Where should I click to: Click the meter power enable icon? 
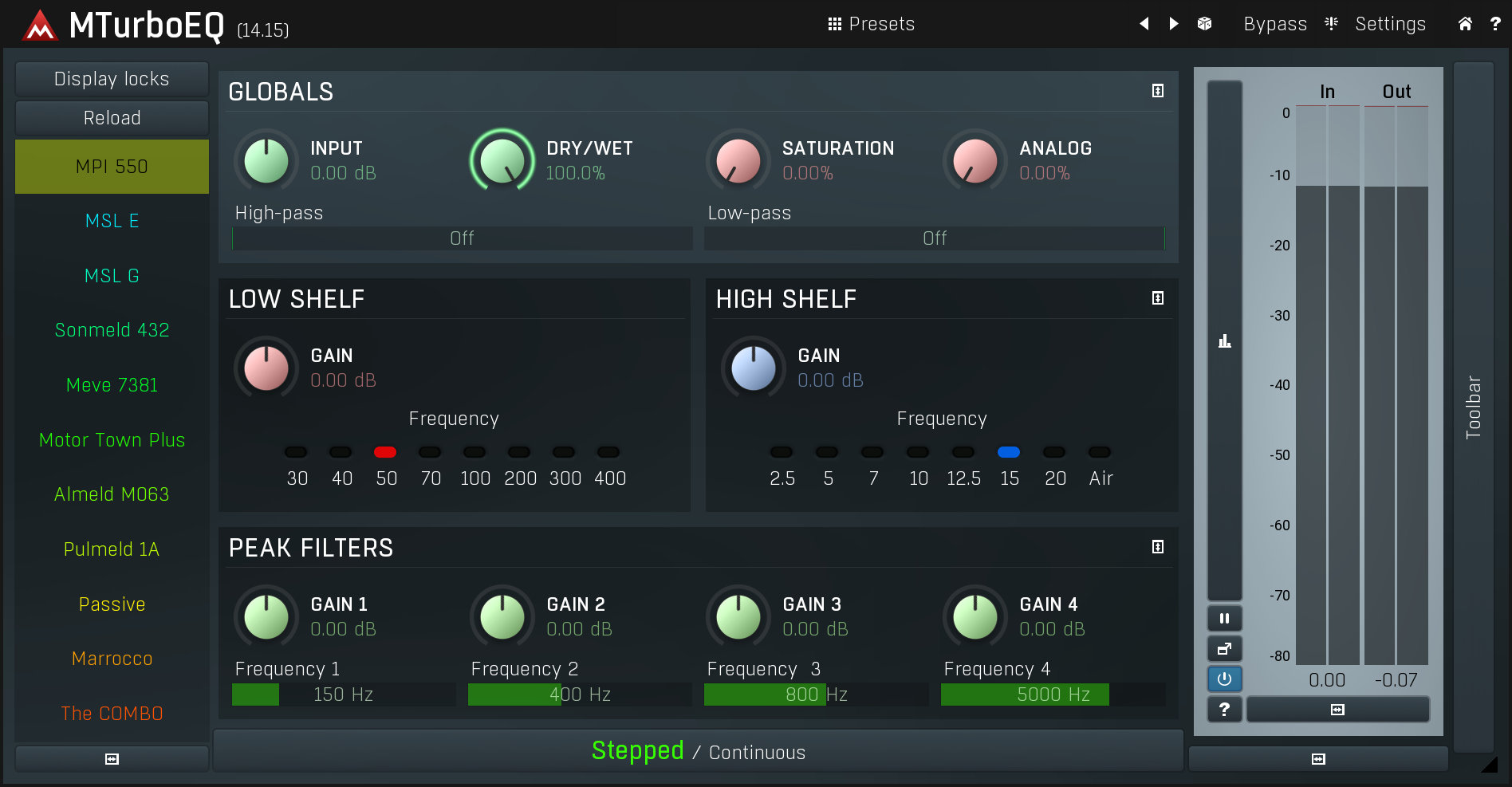[x=1224, y=679]
